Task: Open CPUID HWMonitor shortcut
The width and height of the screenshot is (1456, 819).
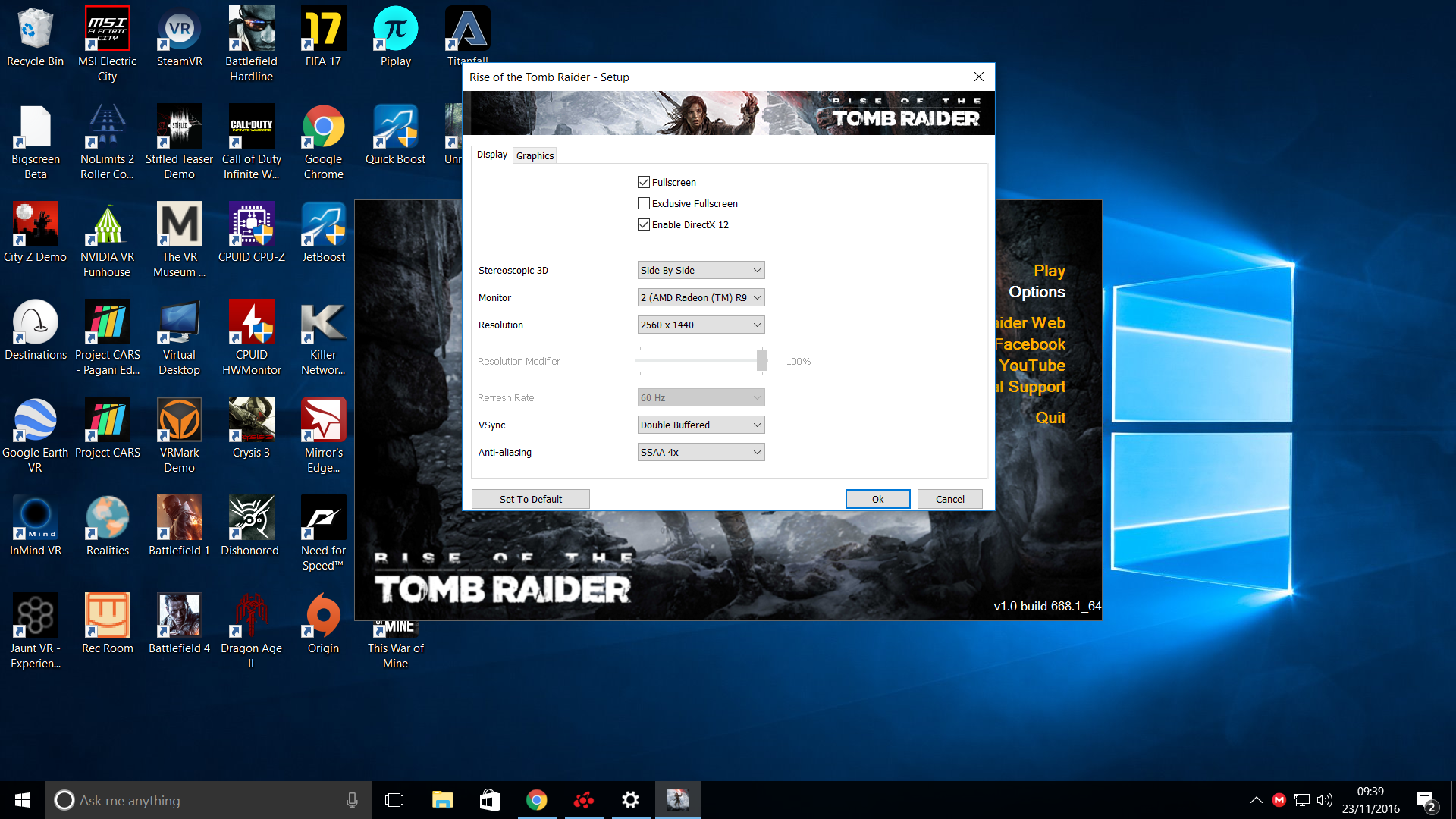Action: click(x=251, y=338)
